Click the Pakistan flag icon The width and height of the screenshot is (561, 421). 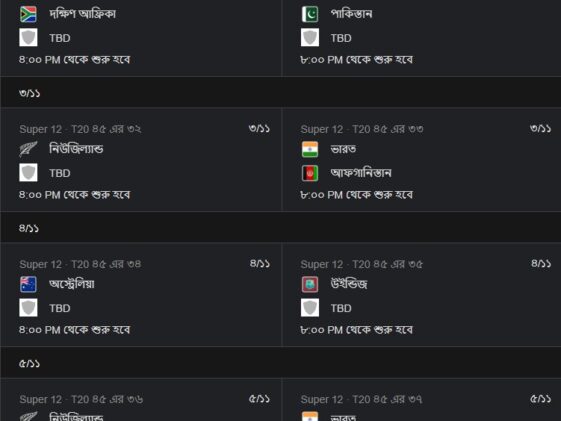[x=310, y=15]
